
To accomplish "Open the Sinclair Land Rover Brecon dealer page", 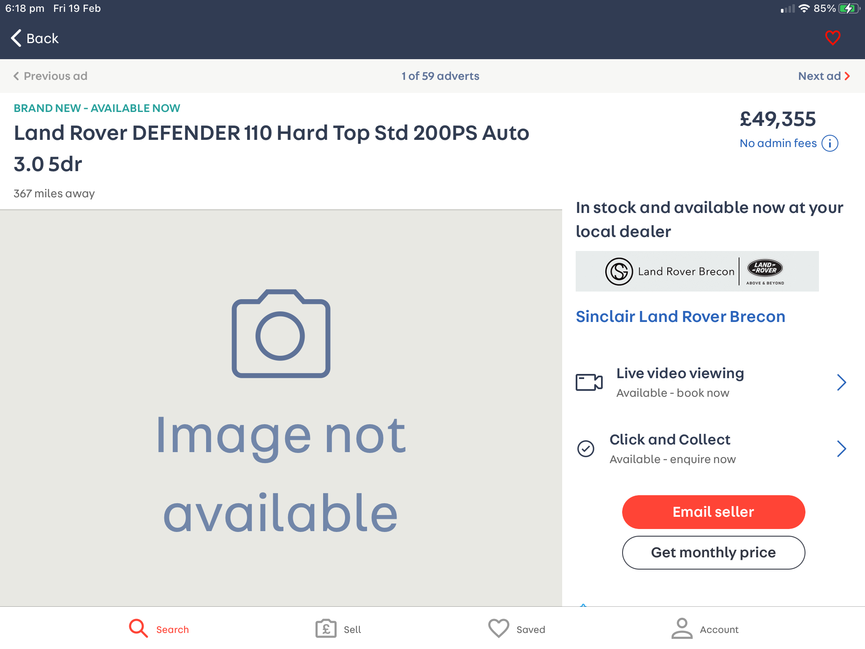I will click(x=680, y=316).
